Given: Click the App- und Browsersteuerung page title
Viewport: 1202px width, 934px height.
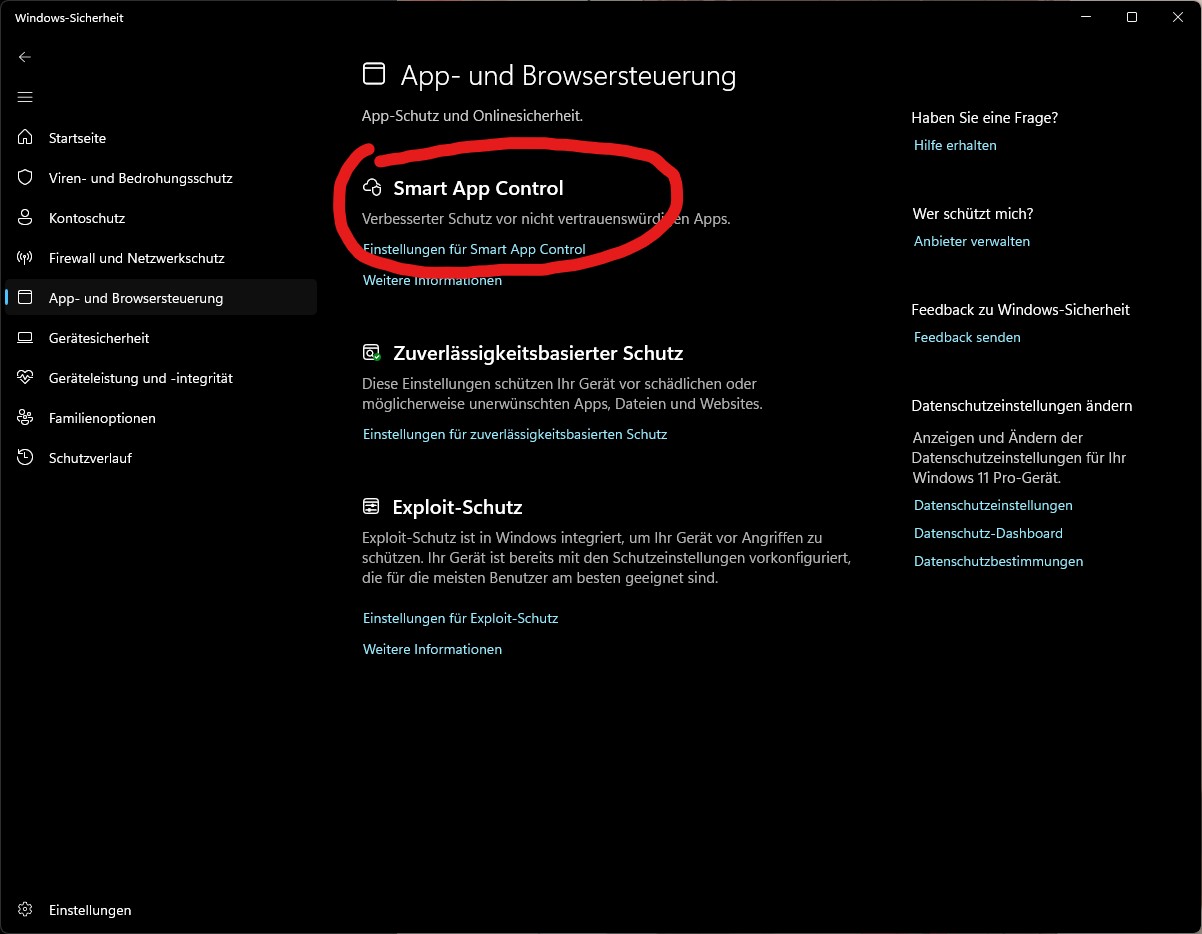Looking at the screenshot, I should [x=568, y=75].
